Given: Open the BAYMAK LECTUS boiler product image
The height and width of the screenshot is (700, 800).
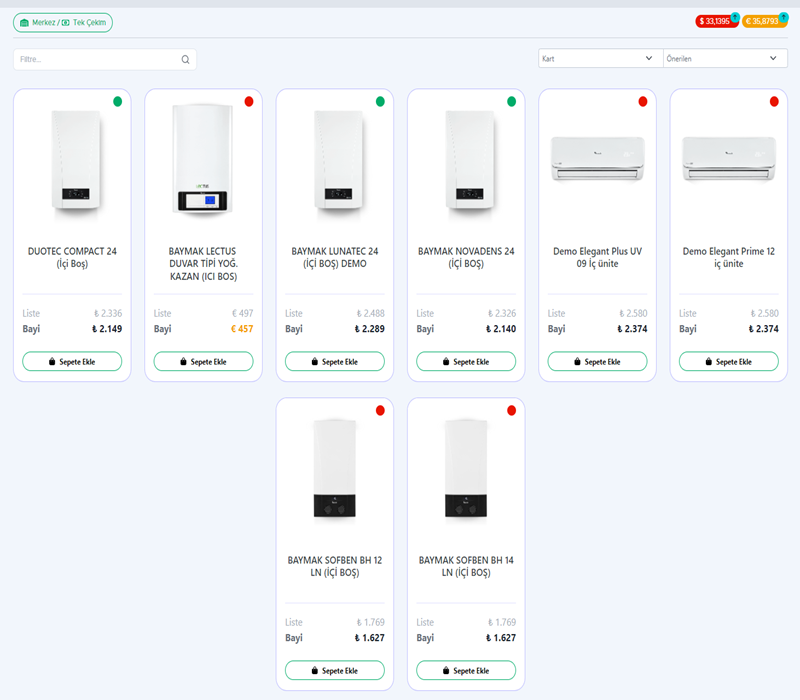Looking at the screenshot, I should [204, 158].
